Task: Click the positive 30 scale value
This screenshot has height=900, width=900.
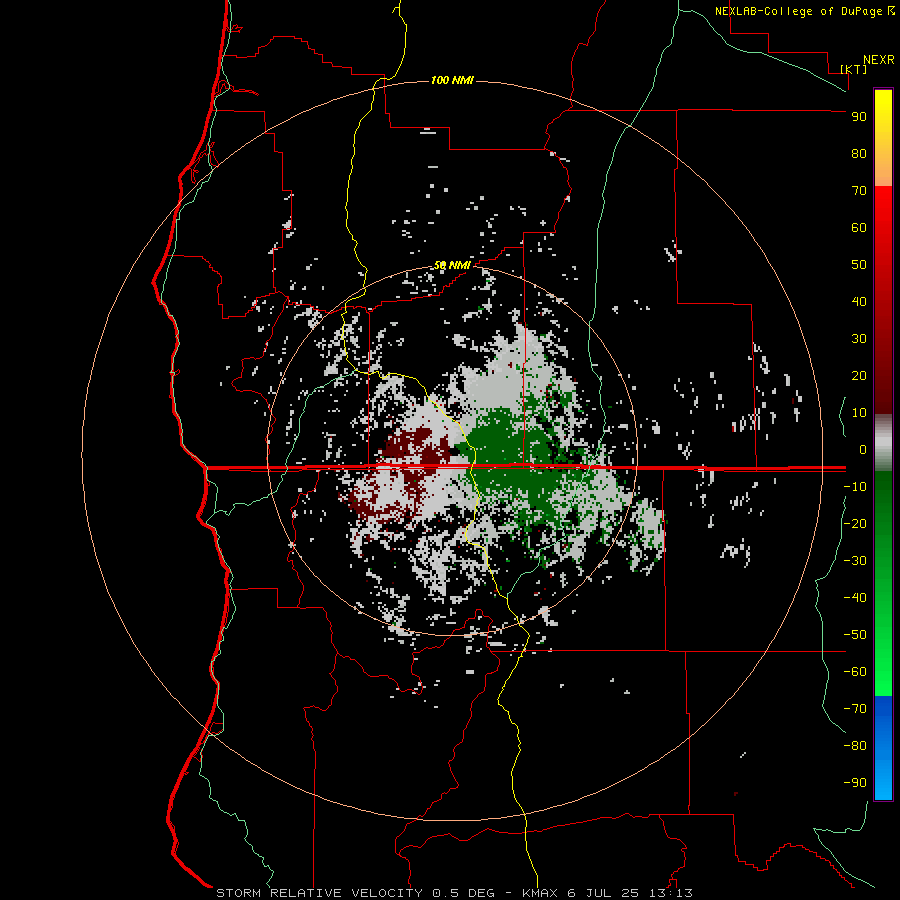Action: click(859, 339)
